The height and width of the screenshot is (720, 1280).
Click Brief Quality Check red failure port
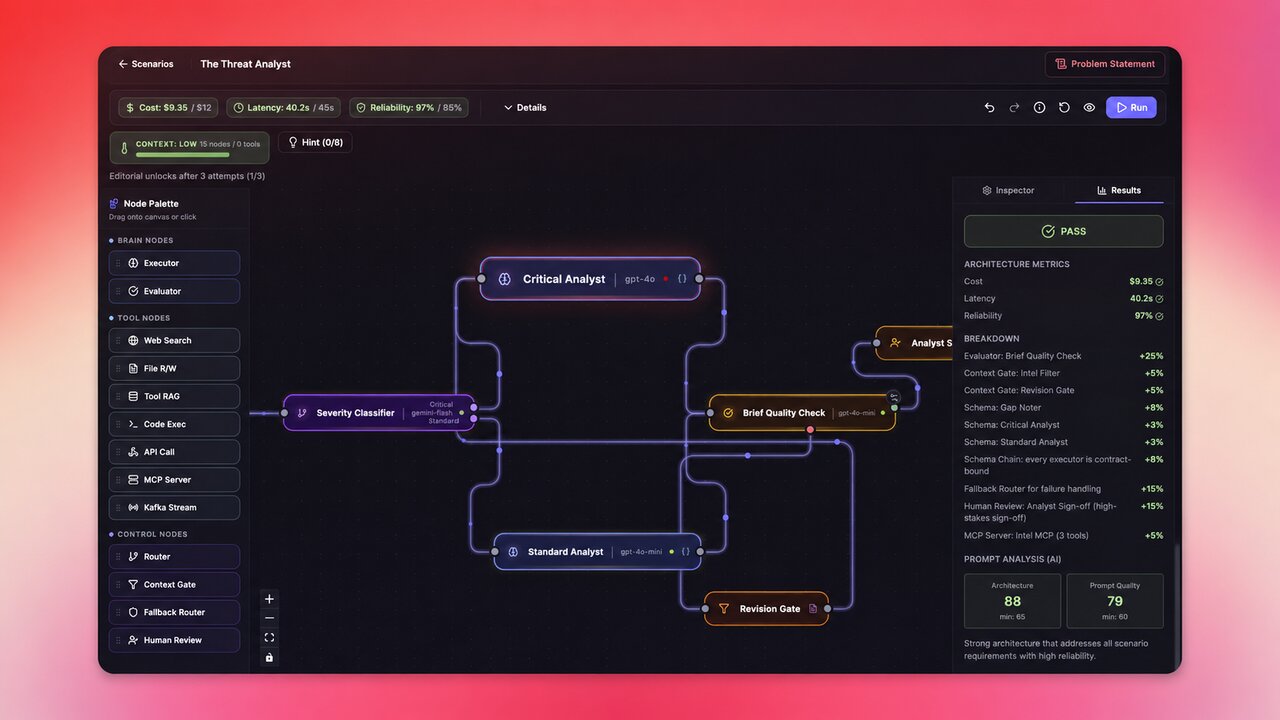pyautogui.click(x=810, y=429)
